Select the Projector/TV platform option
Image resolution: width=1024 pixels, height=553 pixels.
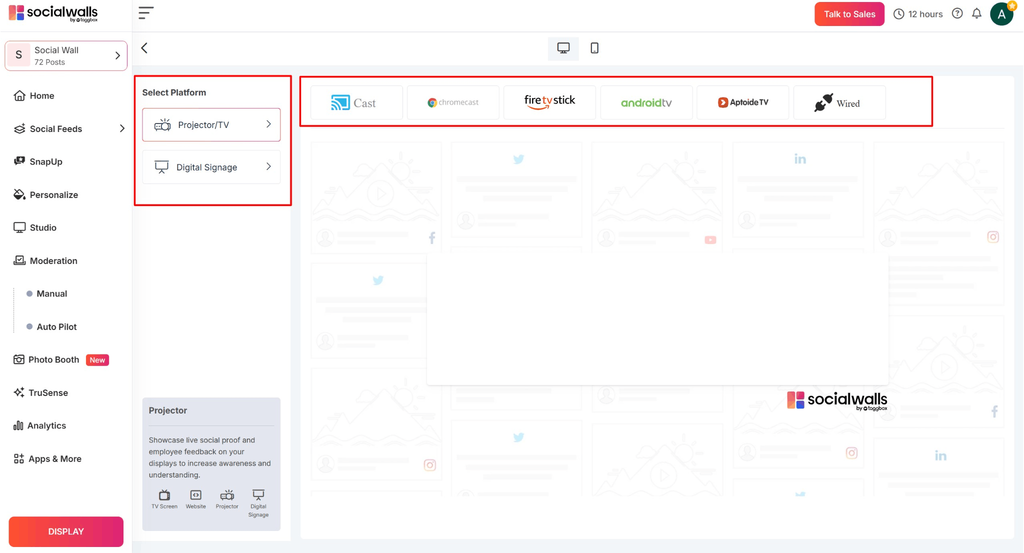pos(211,125)
